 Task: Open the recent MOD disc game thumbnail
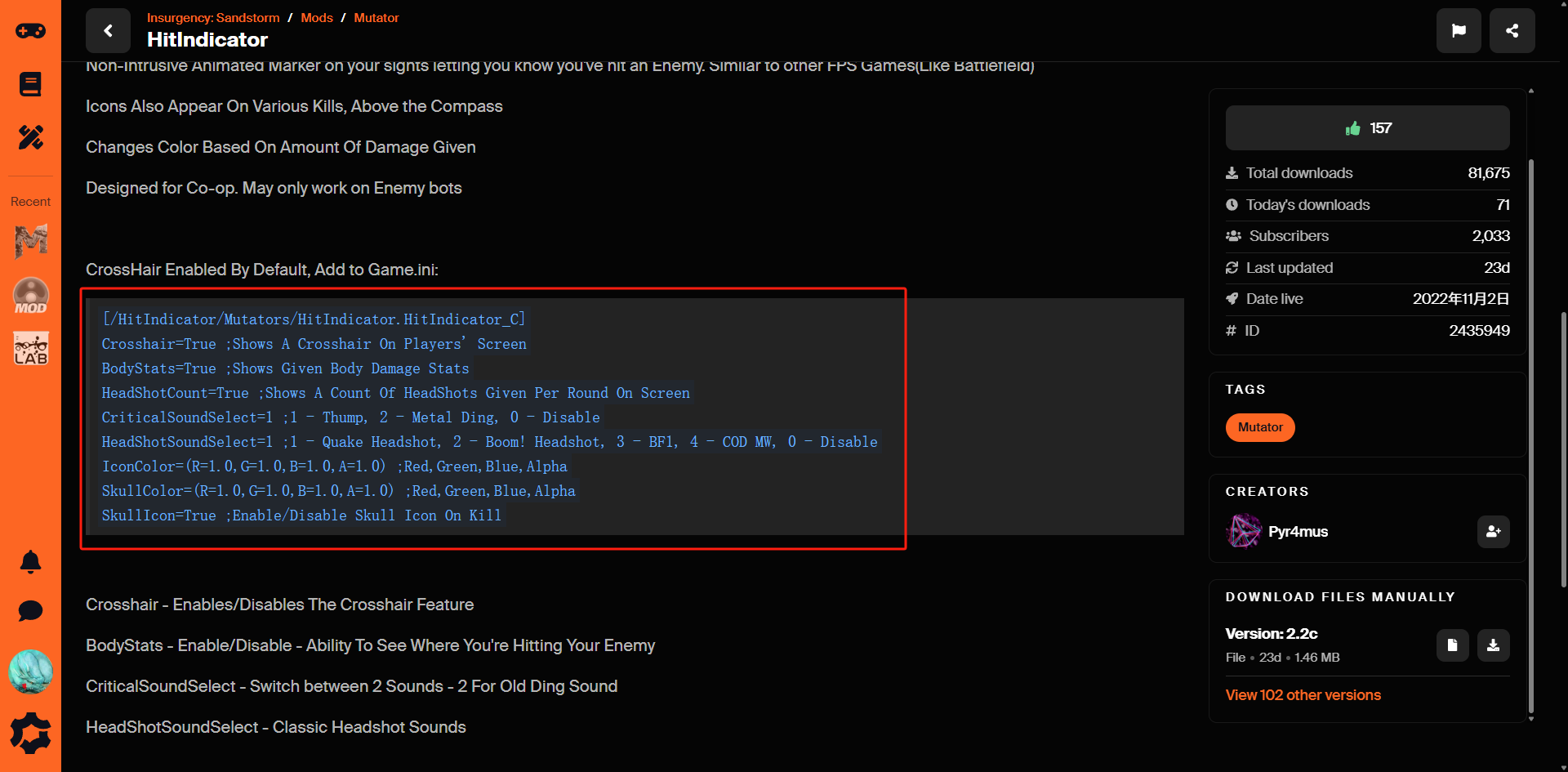[31, 295]
